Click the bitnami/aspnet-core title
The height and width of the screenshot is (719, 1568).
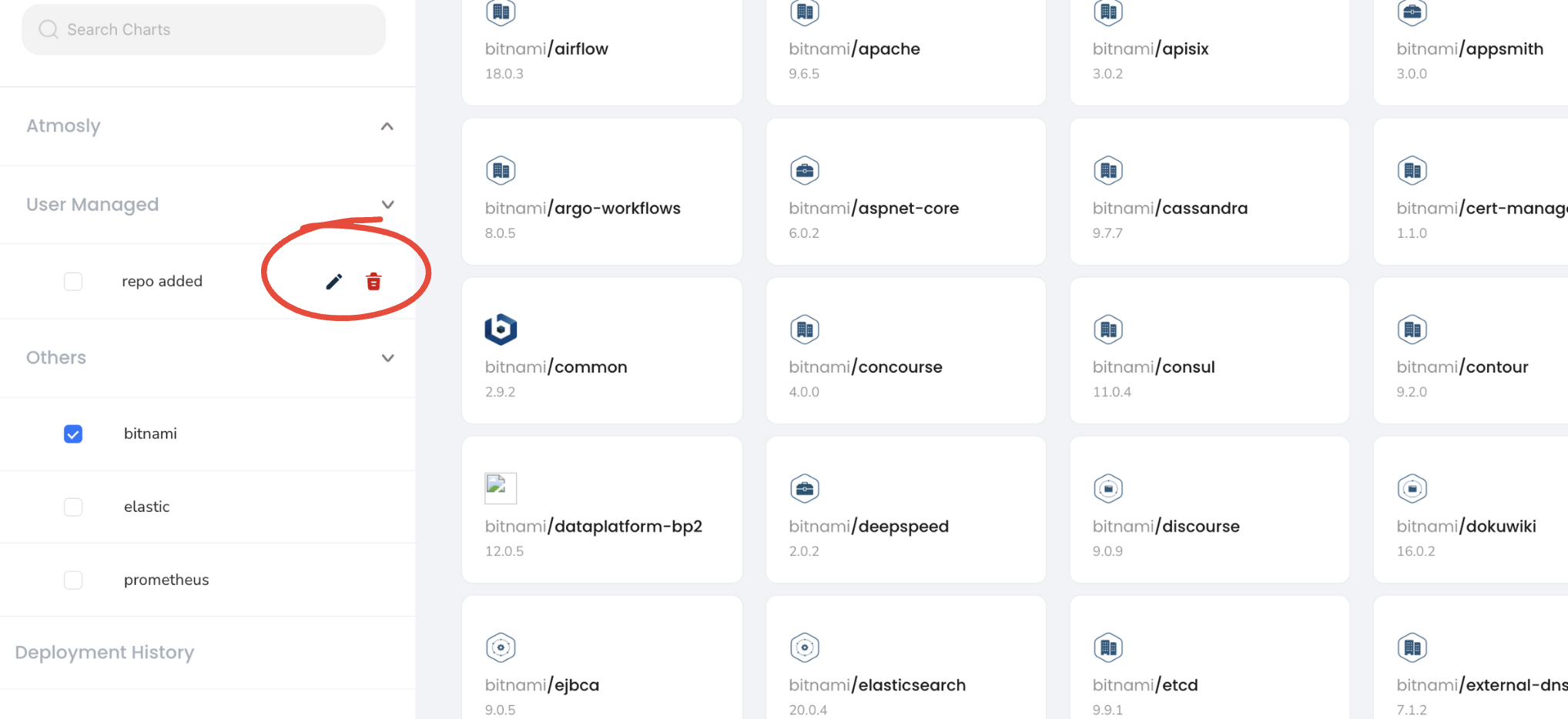874,208
